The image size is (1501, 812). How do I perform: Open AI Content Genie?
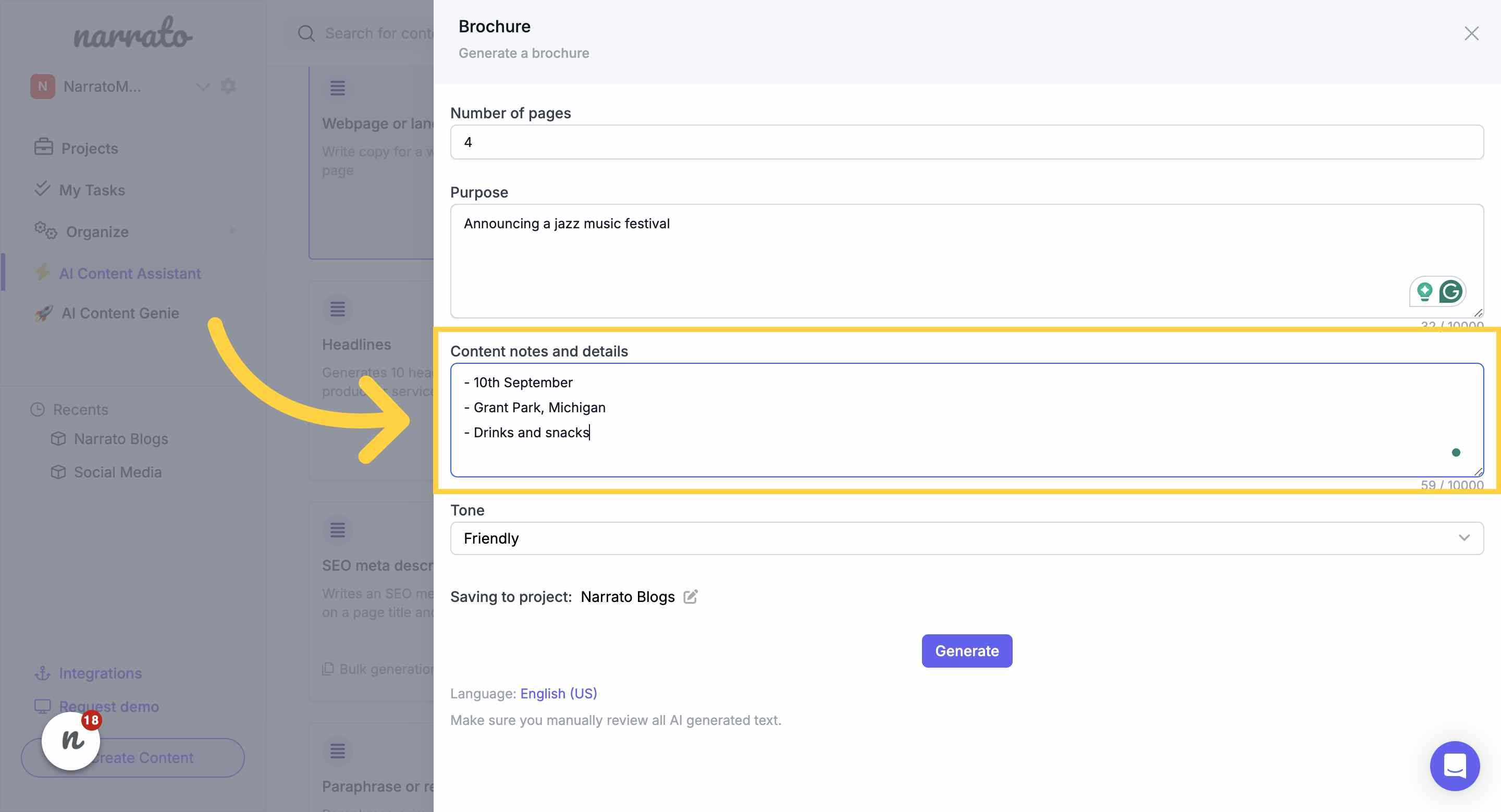click(x=120, y=313)
